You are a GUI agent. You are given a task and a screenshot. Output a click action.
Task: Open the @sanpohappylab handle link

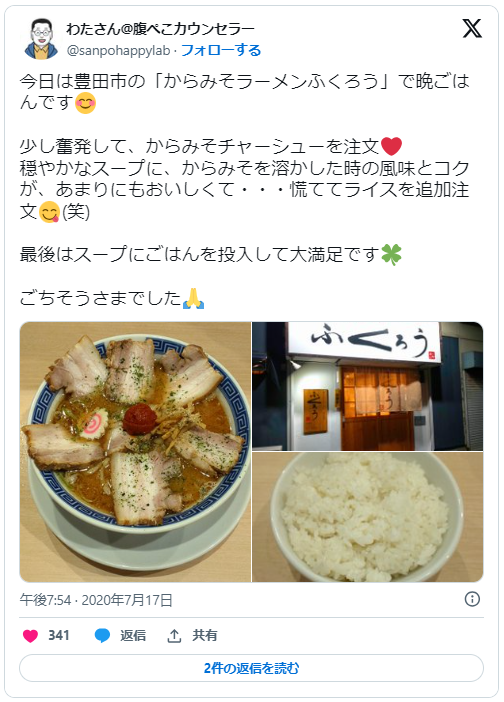pyautogui.click(x=118, y=51)
